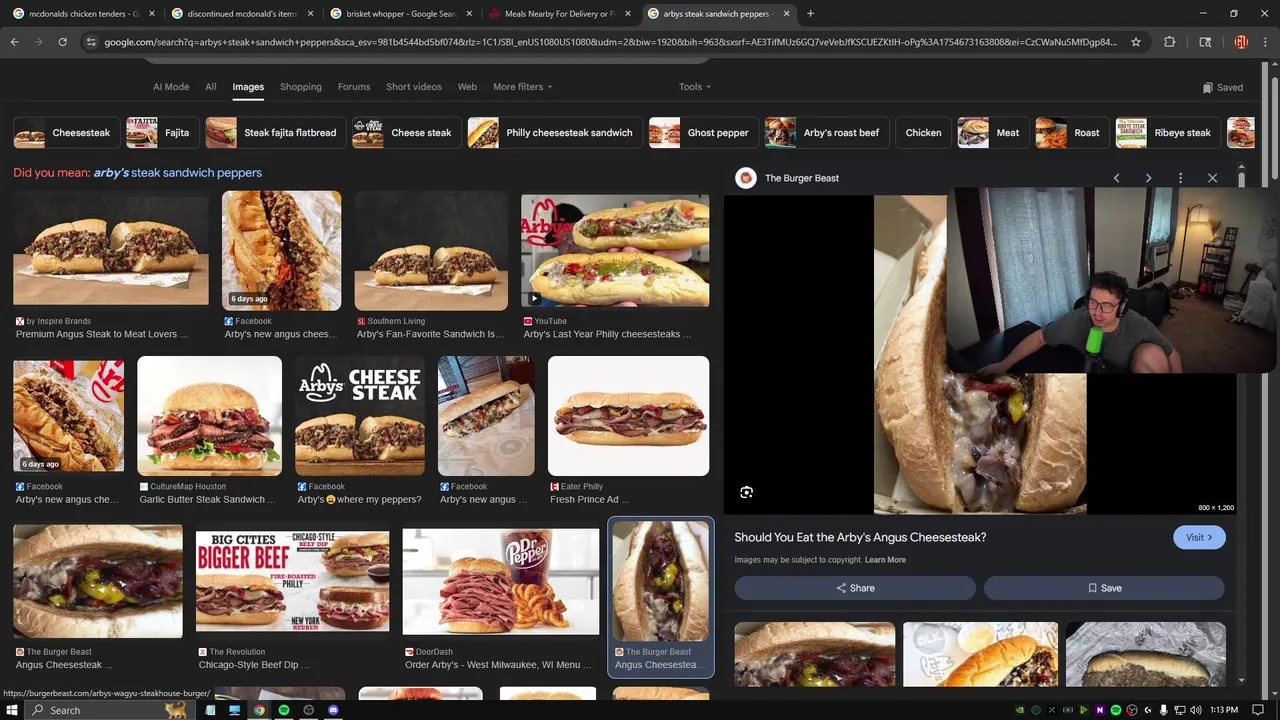Screen dimensions: 1280x720
Task: Open Premium Angus Steak Inspire Brands image
Action: tap(111, 250)
